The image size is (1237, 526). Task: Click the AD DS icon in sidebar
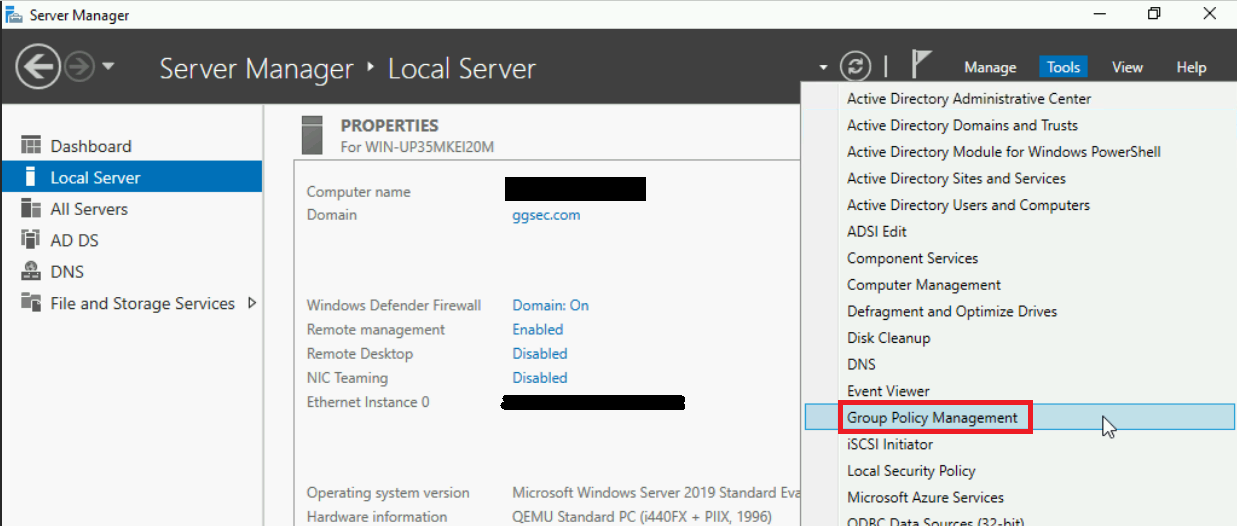click(31, 240)
